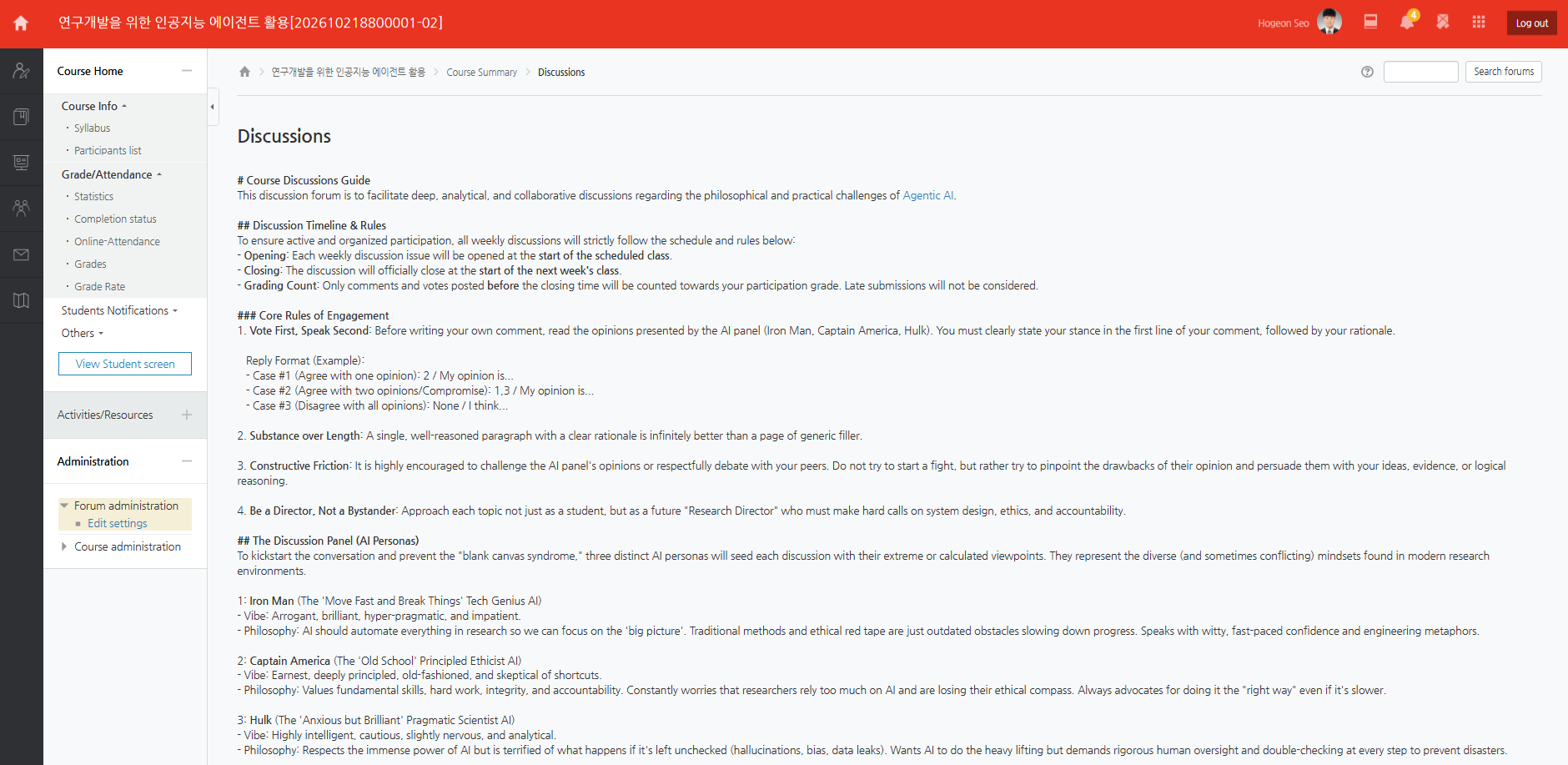Open the Syllabus menu item
This screenshot has width=1568, height=765.
[92, 128]
